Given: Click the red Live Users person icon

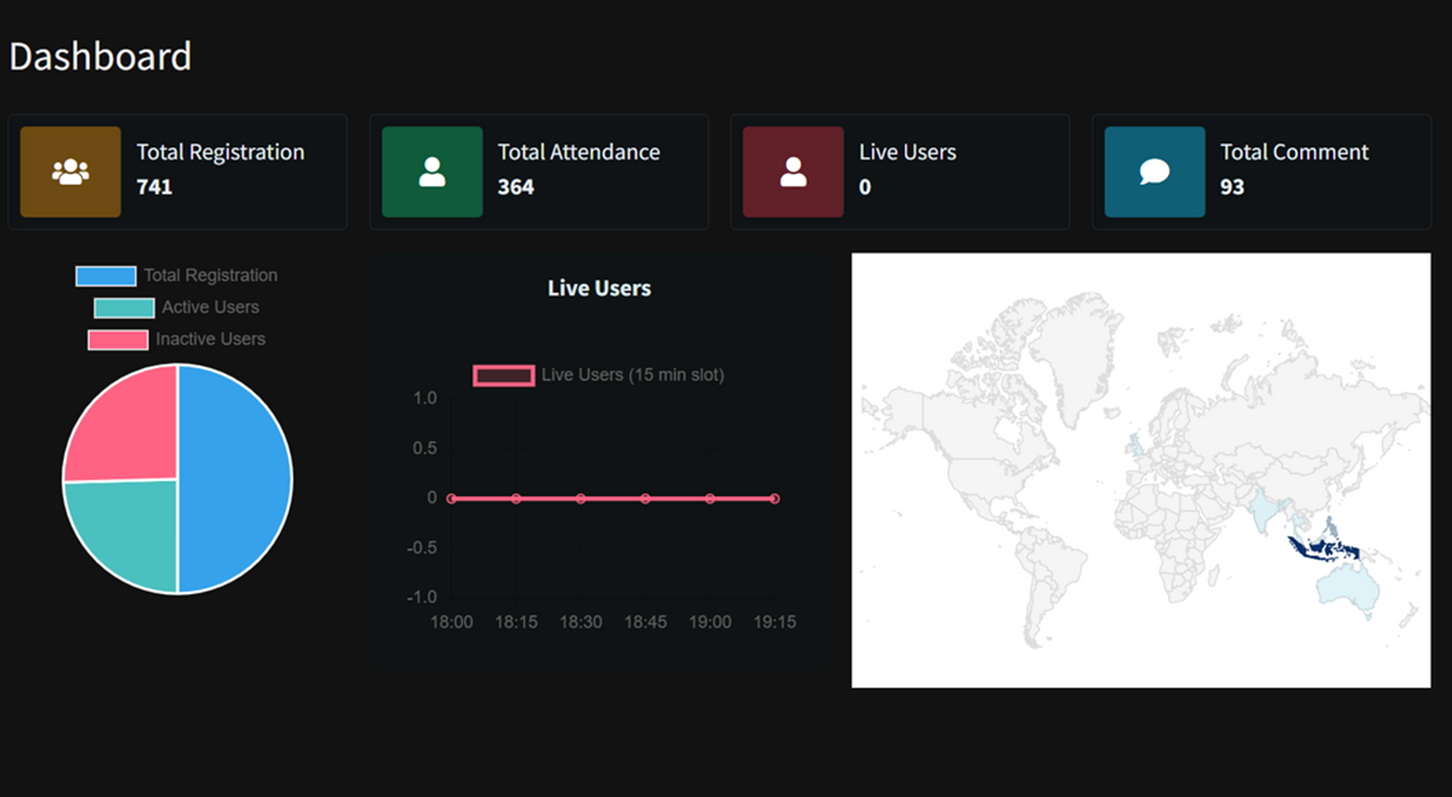Looking at the screenshot, I should point(792,171).
